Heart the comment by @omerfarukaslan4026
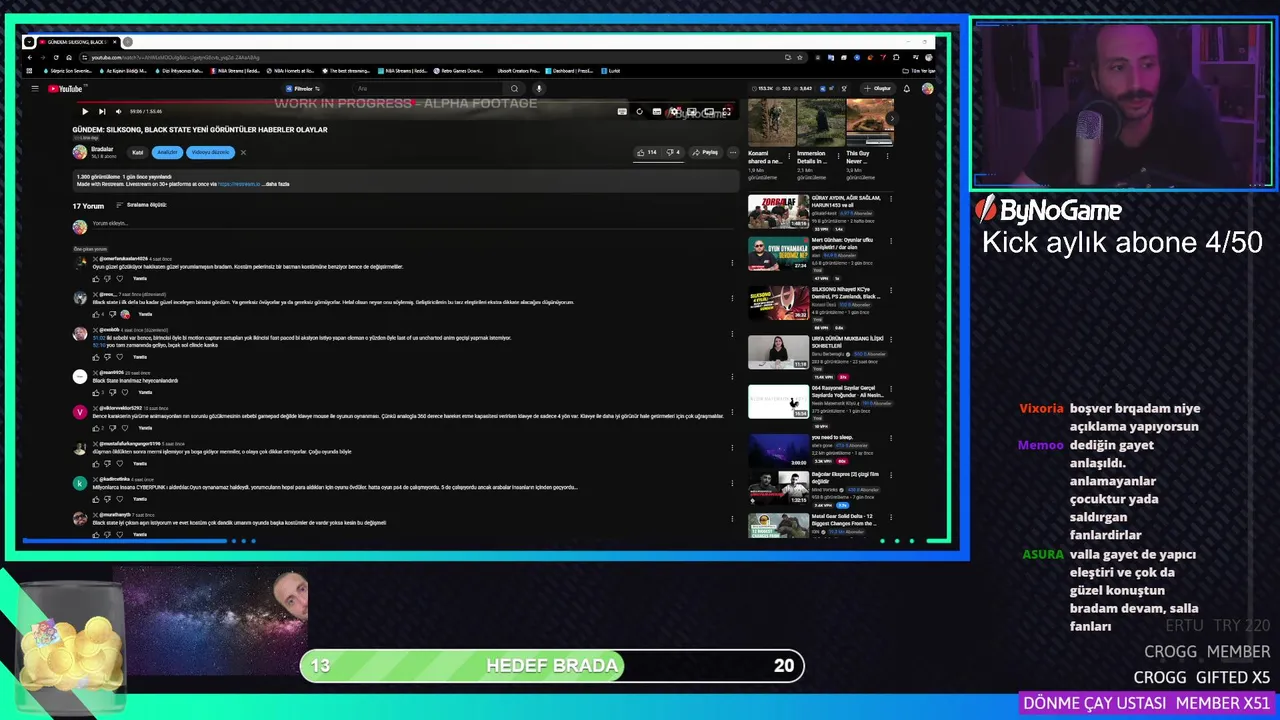Viewport: 1280px width, 720px height. [120, 278]
